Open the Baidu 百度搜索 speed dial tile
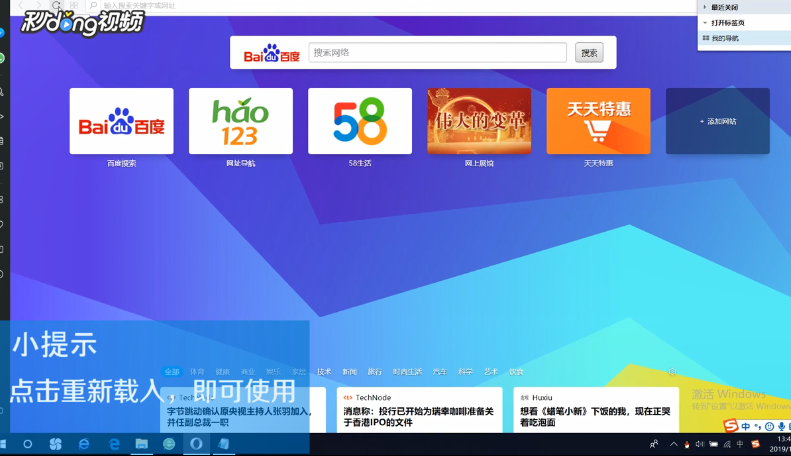Viewport: 791px width, 456px height. (x=122, y=121)
